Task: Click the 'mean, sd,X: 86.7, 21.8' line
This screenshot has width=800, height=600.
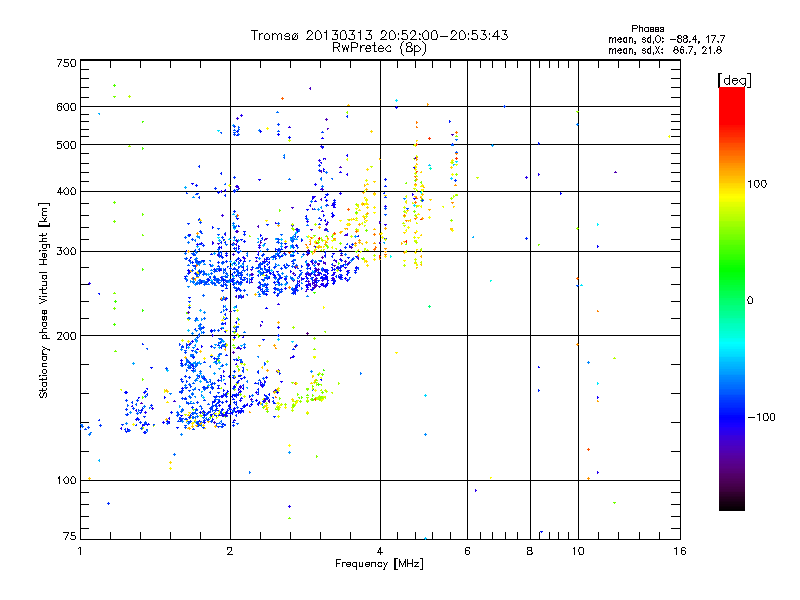Action: pos(665,50)
